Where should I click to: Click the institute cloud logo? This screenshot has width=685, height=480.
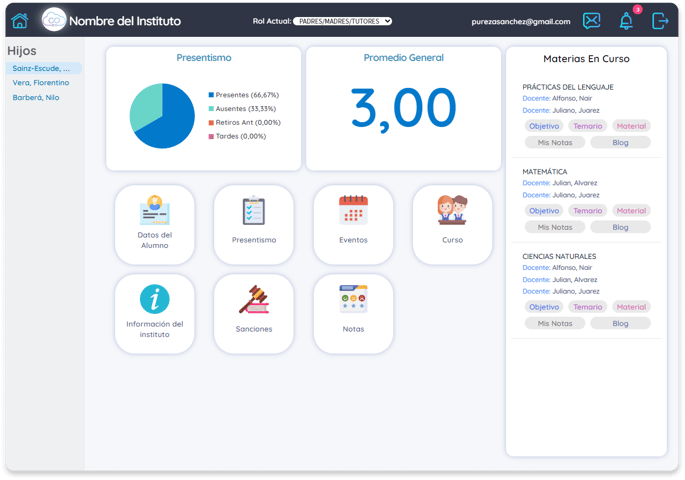[x=54, y=20]
